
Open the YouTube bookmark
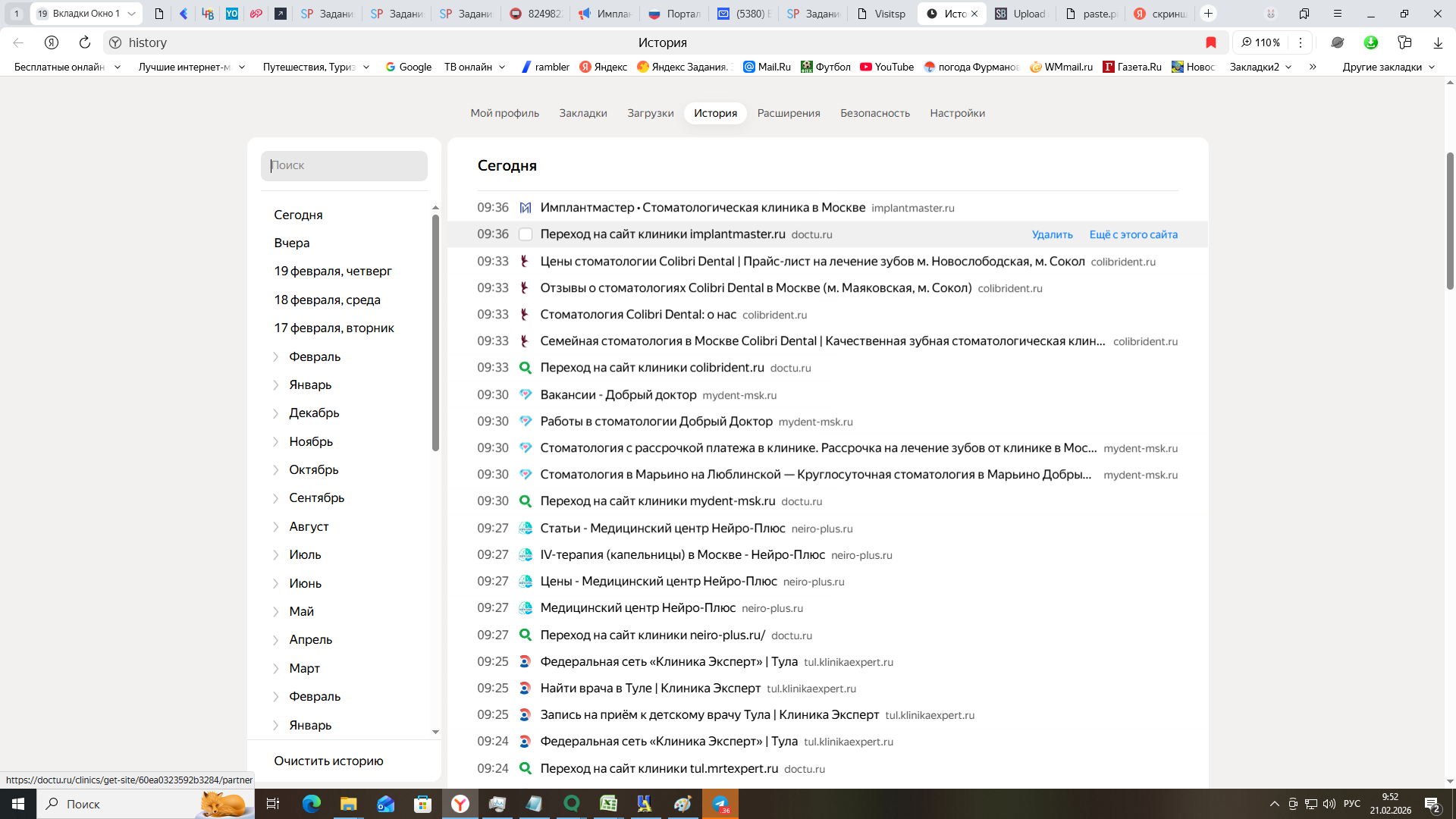point(886,67)
